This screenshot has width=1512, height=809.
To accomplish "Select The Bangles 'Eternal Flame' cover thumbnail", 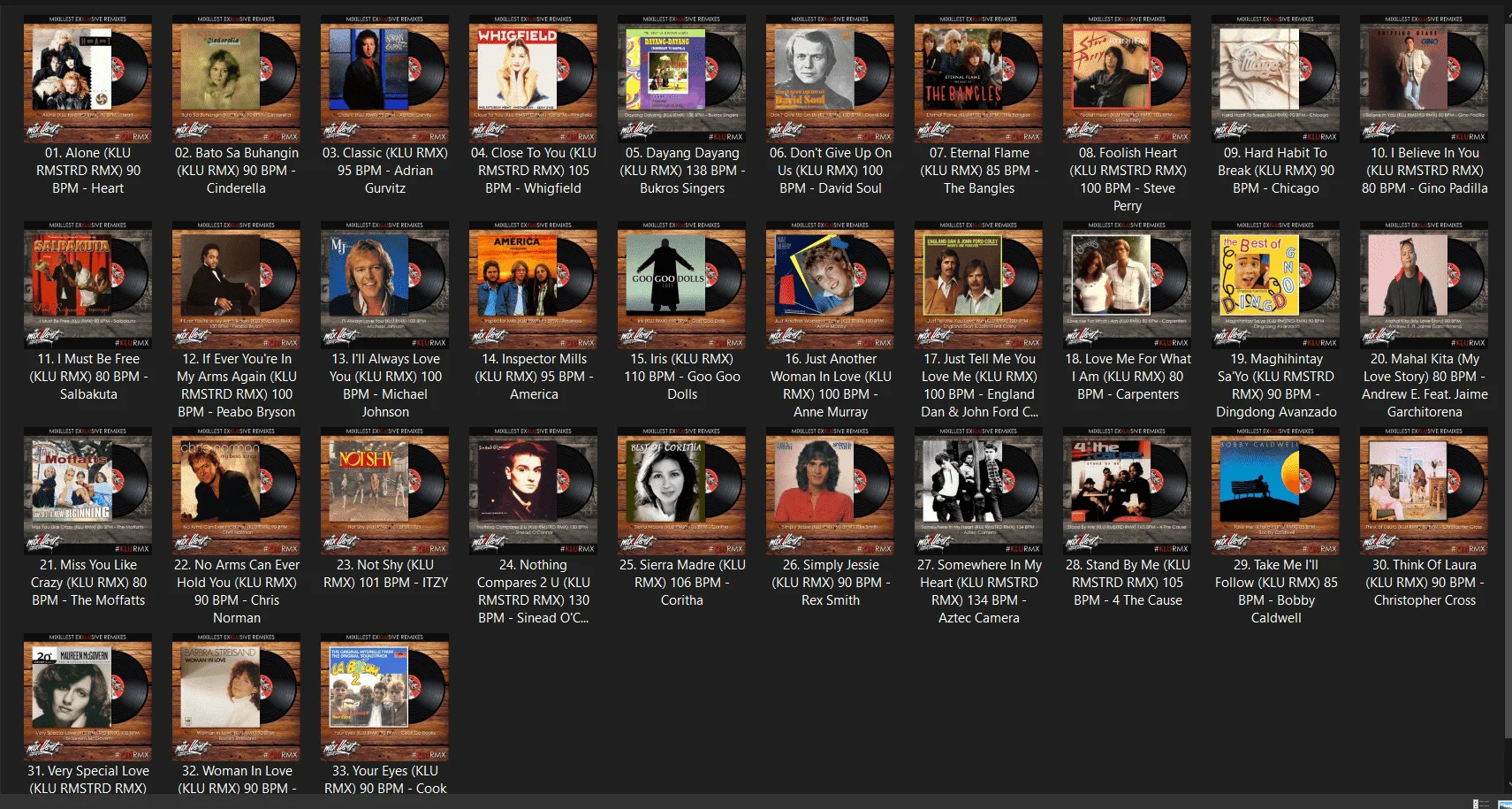I will coord(979,79).
